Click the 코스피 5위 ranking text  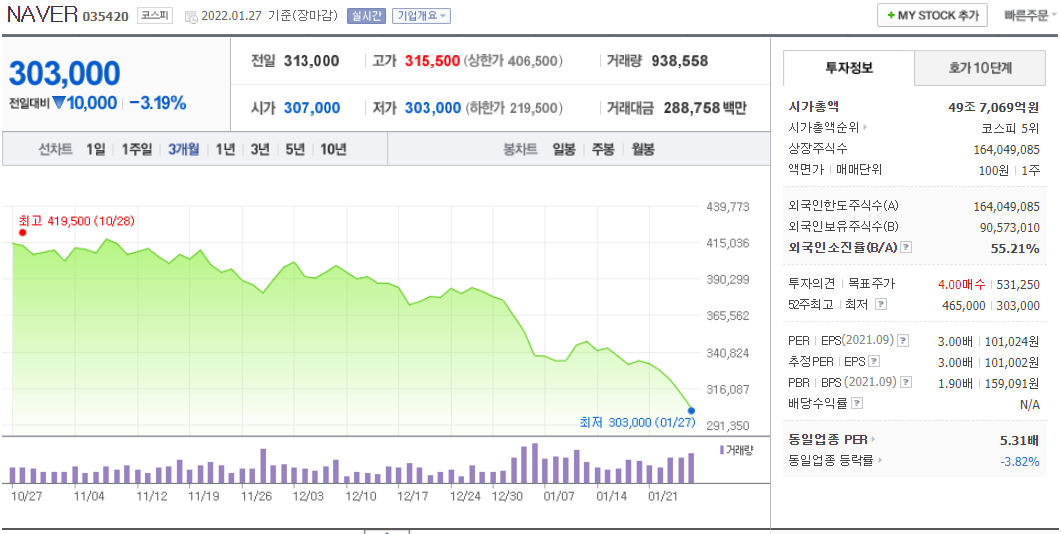coord(1011,128)
